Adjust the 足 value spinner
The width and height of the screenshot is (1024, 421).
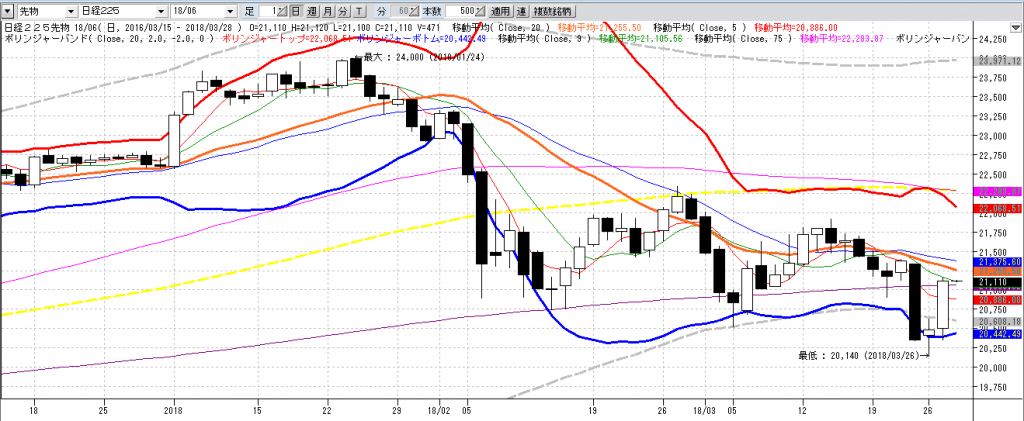click(282, 9)
